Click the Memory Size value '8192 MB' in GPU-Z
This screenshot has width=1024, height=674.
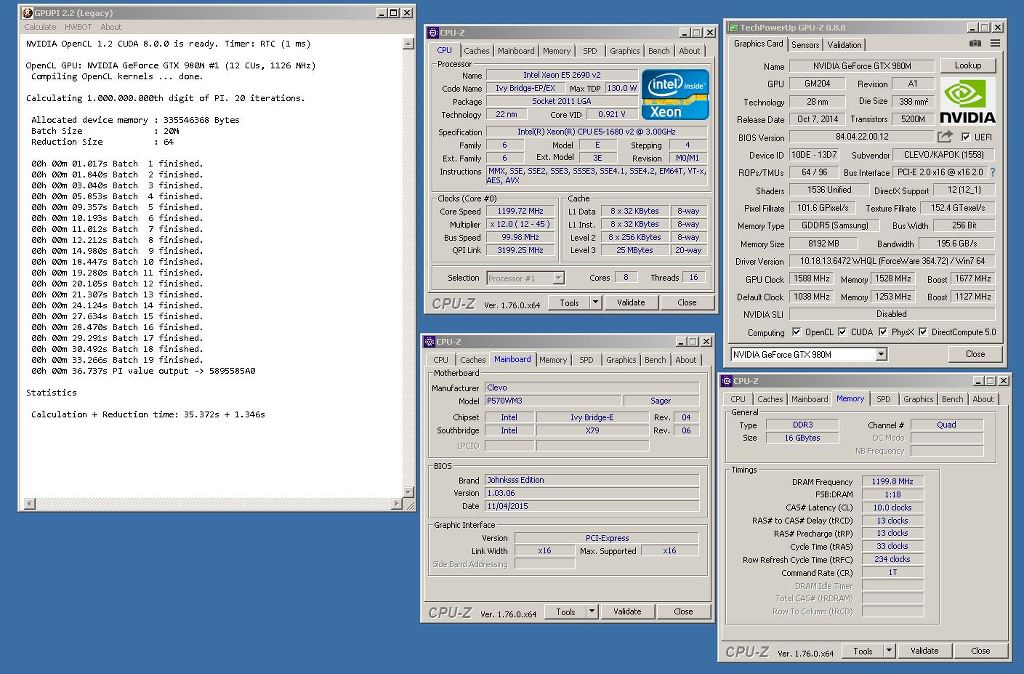click(824, 244)
